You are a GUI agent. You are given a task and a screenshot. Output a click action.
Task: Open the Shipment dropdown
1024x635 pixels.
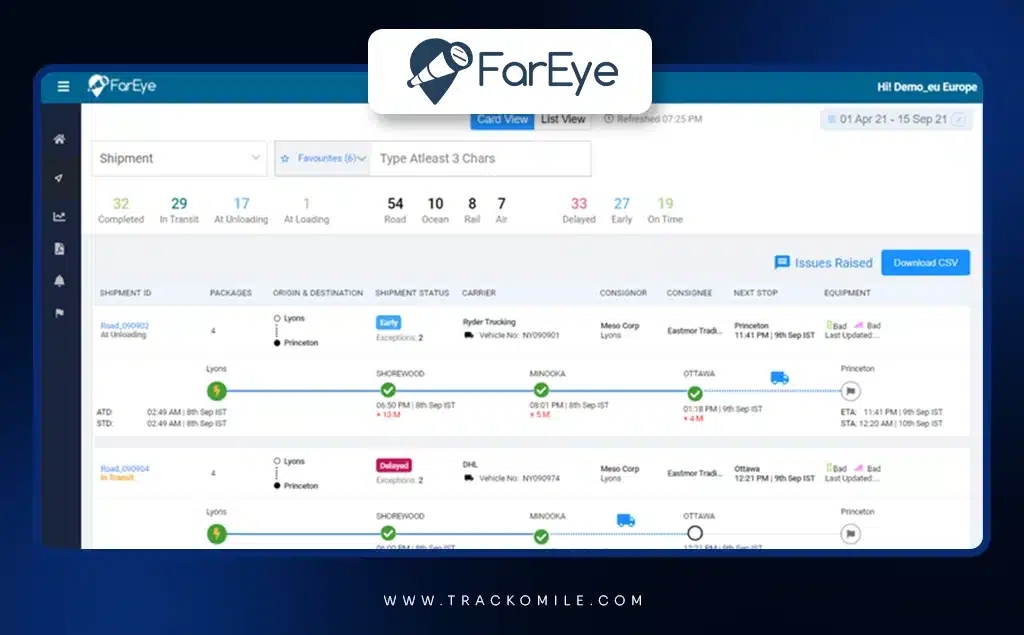point(180,159)
